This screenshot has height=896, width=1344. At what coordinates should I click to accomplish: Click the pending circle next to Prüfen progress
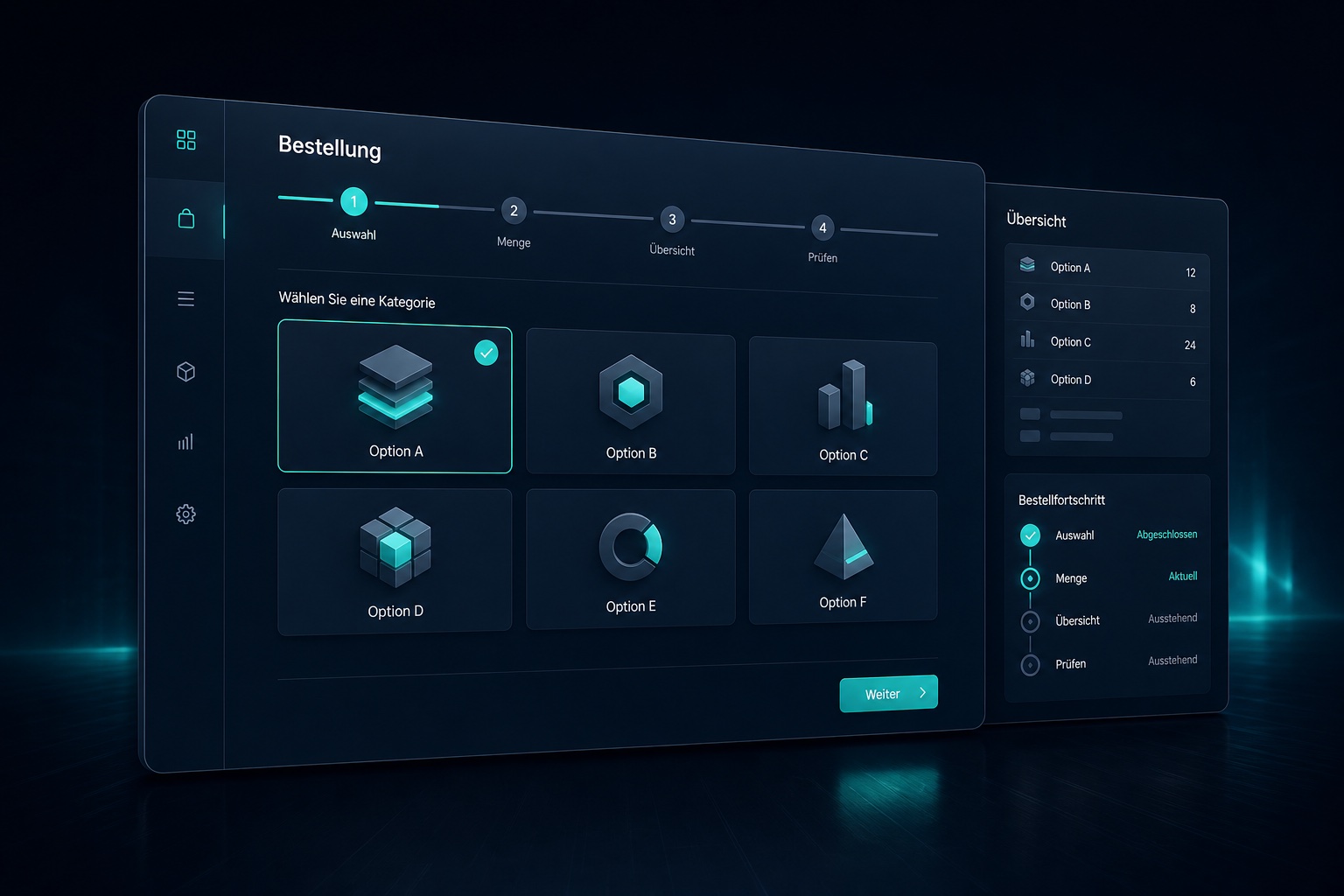[x=1031, y=665]
